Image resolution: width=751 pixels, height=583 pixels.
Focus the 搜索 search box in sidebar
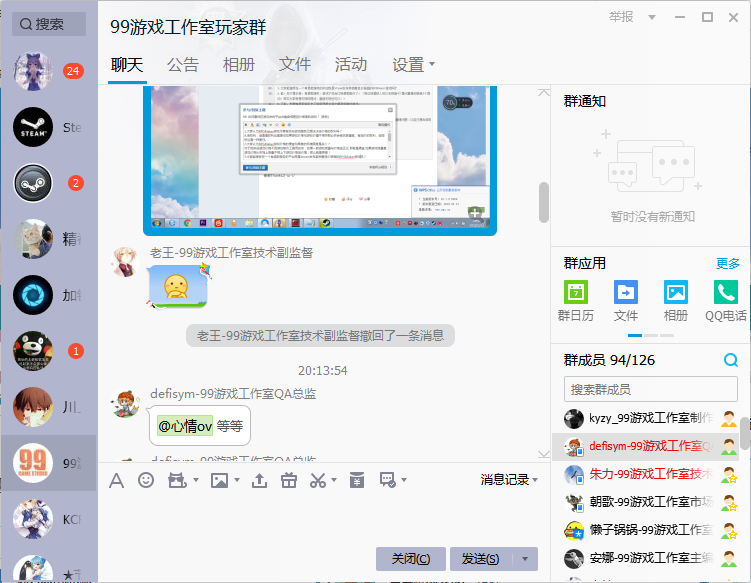tap(49, 23)
